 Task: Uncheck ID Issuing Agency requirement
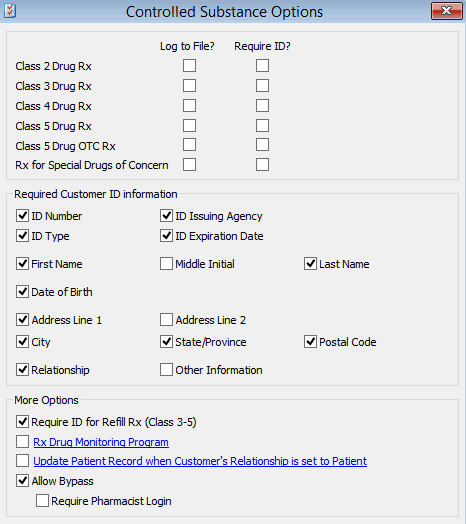click(166, 216)
